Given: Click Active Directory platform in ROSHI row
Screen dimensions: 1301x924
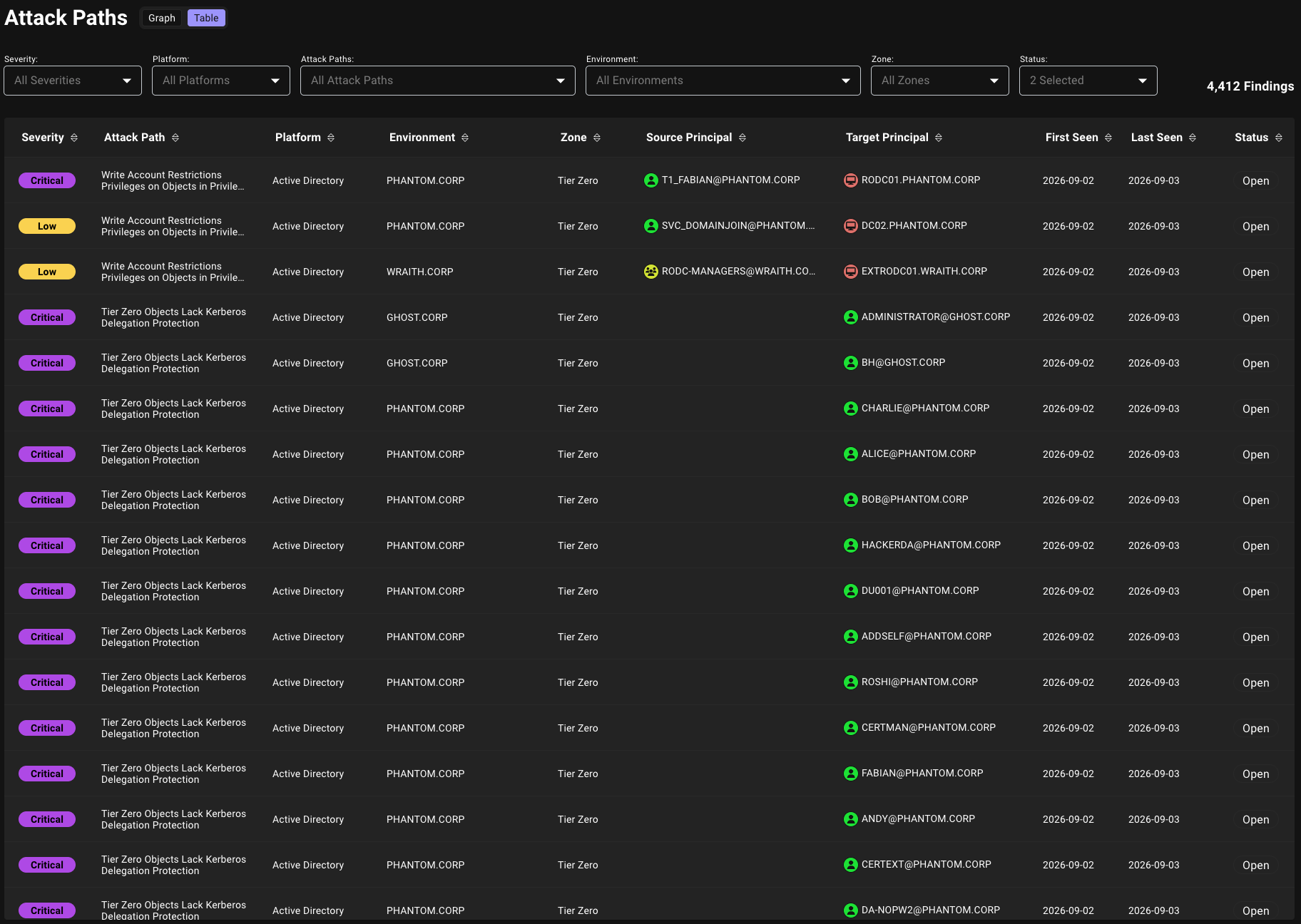Looking at the screenshot, I should click(308, 682).
